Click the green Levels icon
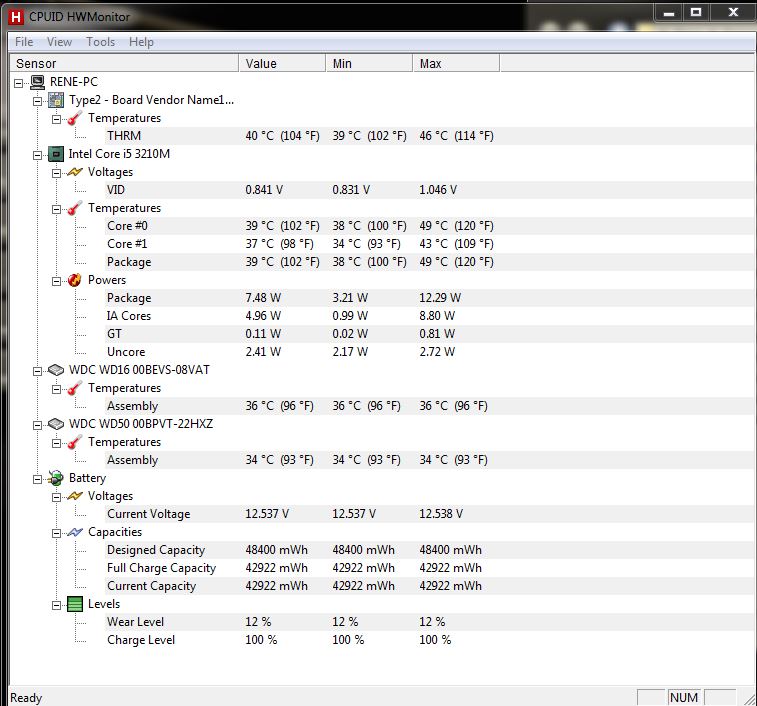 [x=75, y=604]
